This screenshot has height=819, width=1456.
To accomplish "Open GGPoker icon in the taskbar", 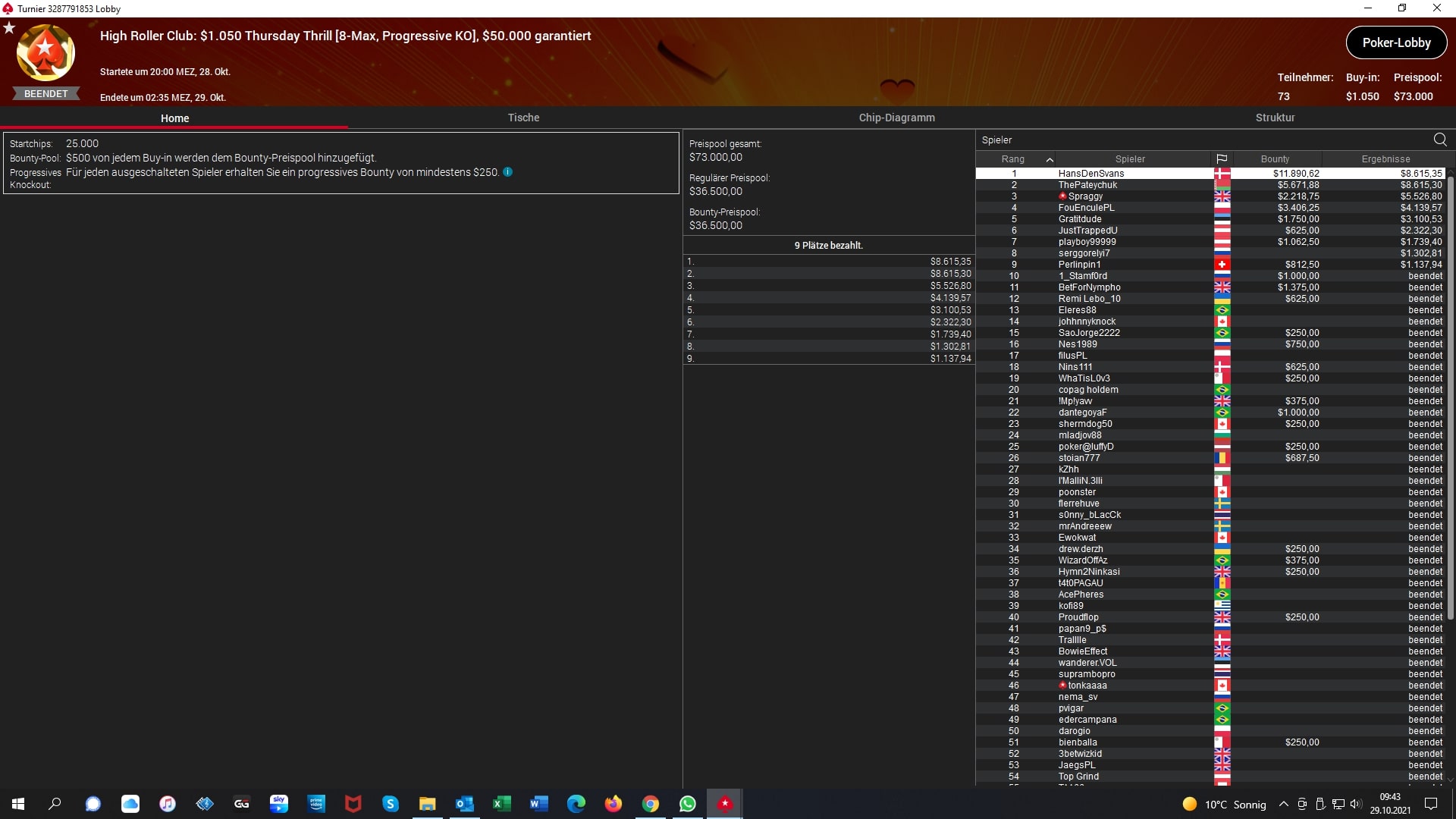I will point(242,804).
